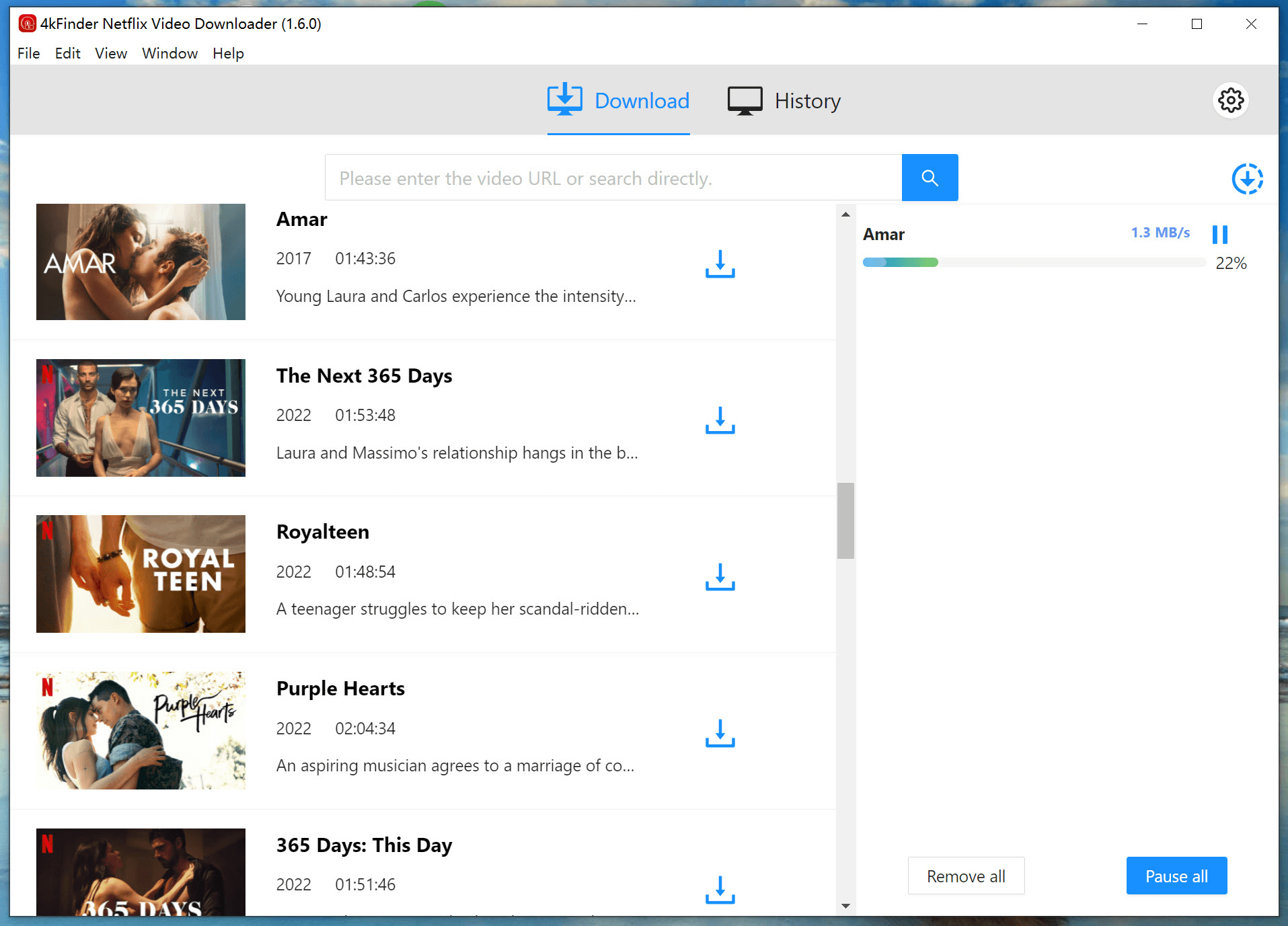Image resolution: width=1288 pixels, height=926 pixels.
Task: Click the 2017 year for Amar
Action: coord(294,259)
